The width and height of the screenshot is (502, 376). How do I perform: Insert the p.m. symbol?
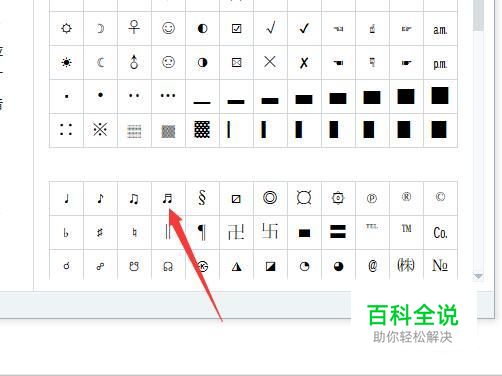pos(440,64)
